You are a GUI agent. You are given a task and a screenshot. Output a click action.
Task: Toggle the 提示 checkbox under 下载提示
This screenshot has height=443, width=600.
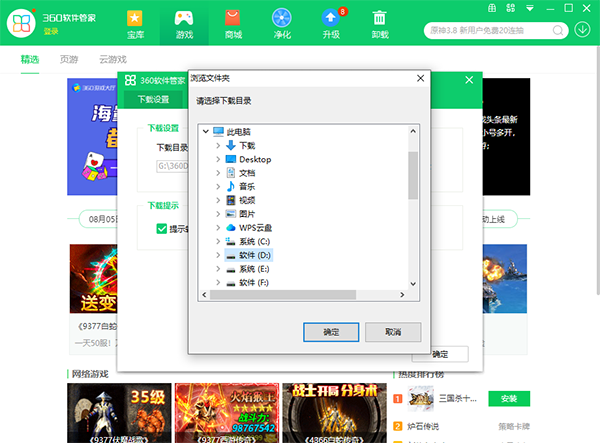coord(161,229)
